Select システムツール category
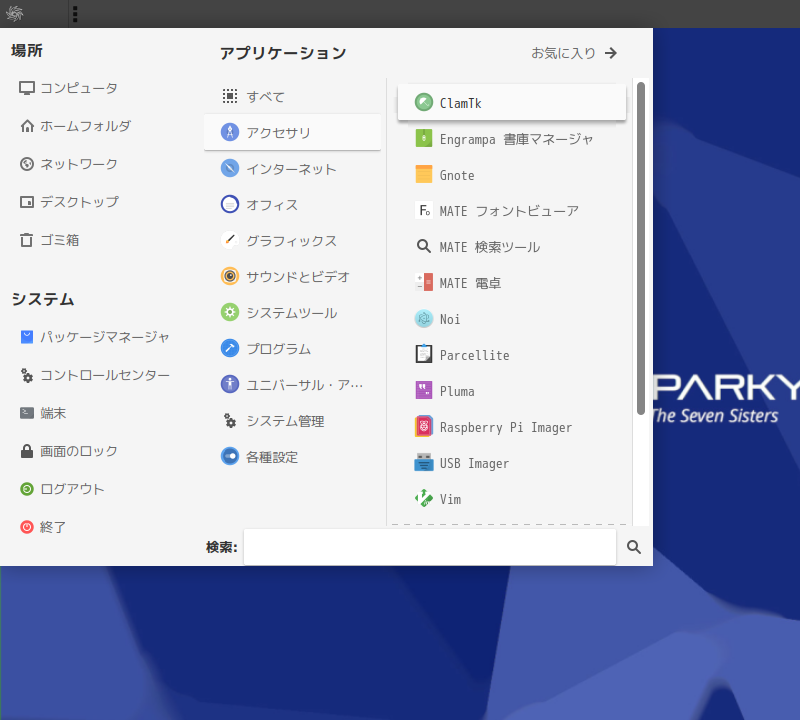 pos(292,313)
